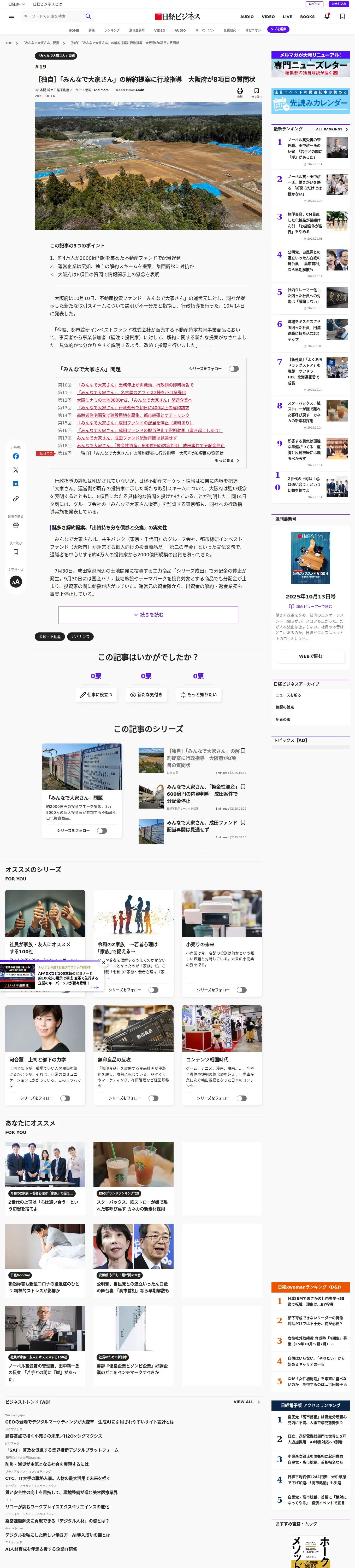
Task: Change the text size with the aA icon
Action: [x=16, y=581]
